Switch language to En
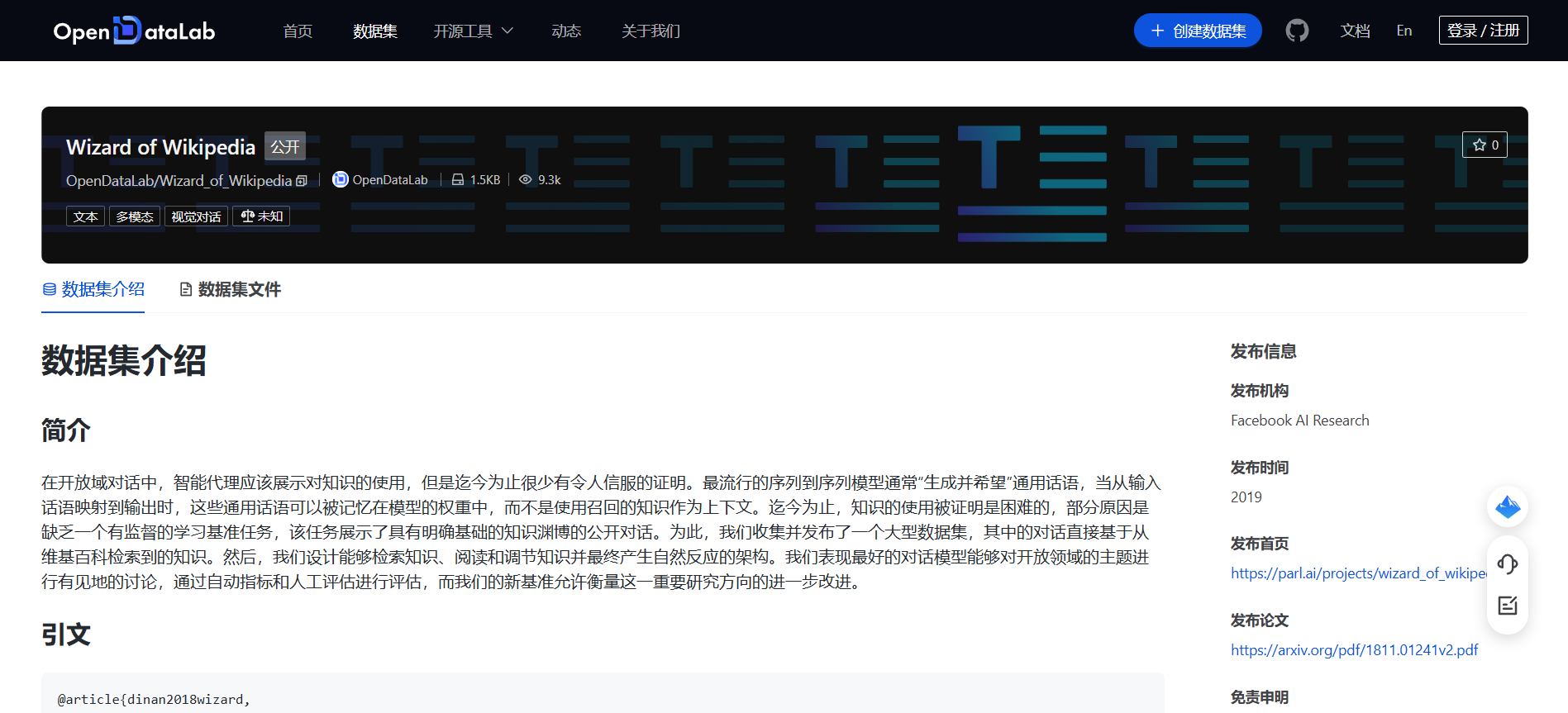Image resolution: width=1568 pixels, height=713 pixels. point(1404,31)
